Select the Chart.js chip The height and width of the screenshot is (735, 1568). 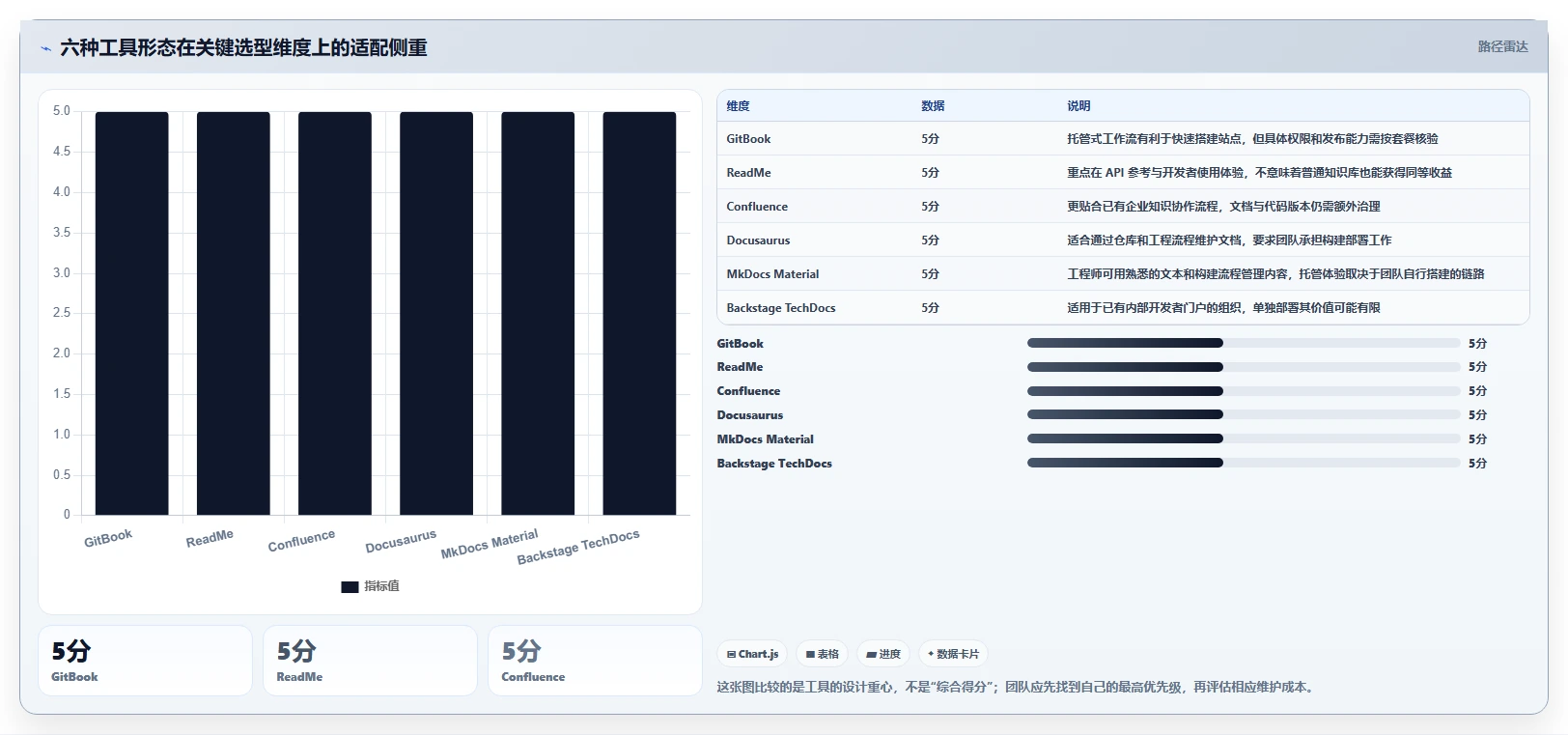coord(752,654)
